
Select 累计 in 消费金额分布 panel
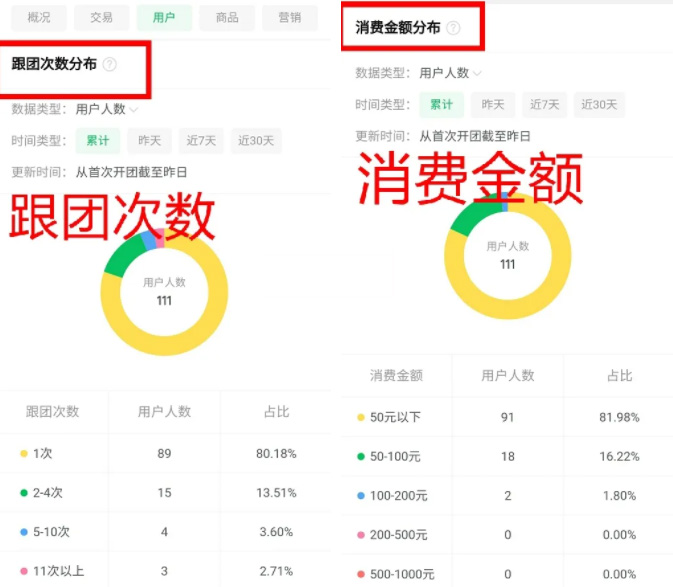click(x=441, y=105)
